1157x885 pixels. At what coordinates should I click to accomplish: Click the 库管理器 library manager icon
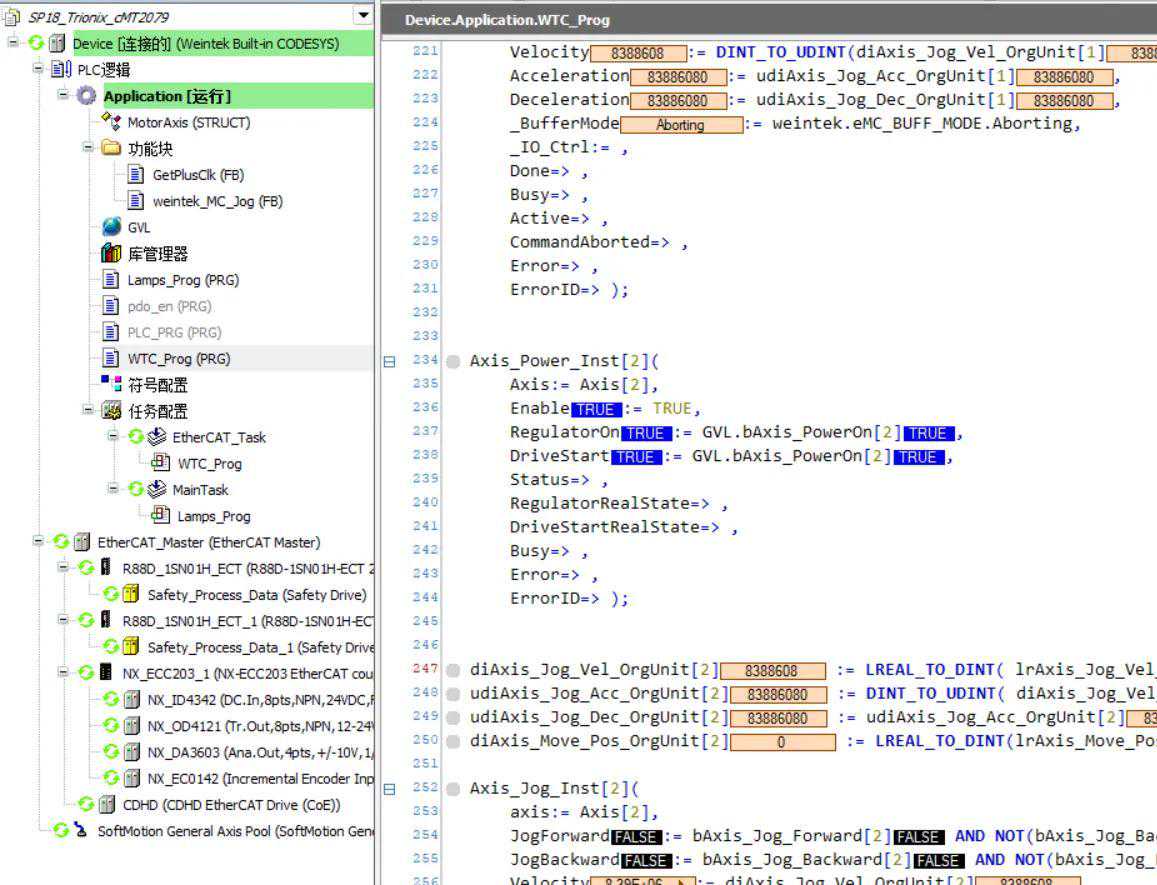tap(111, 254)
